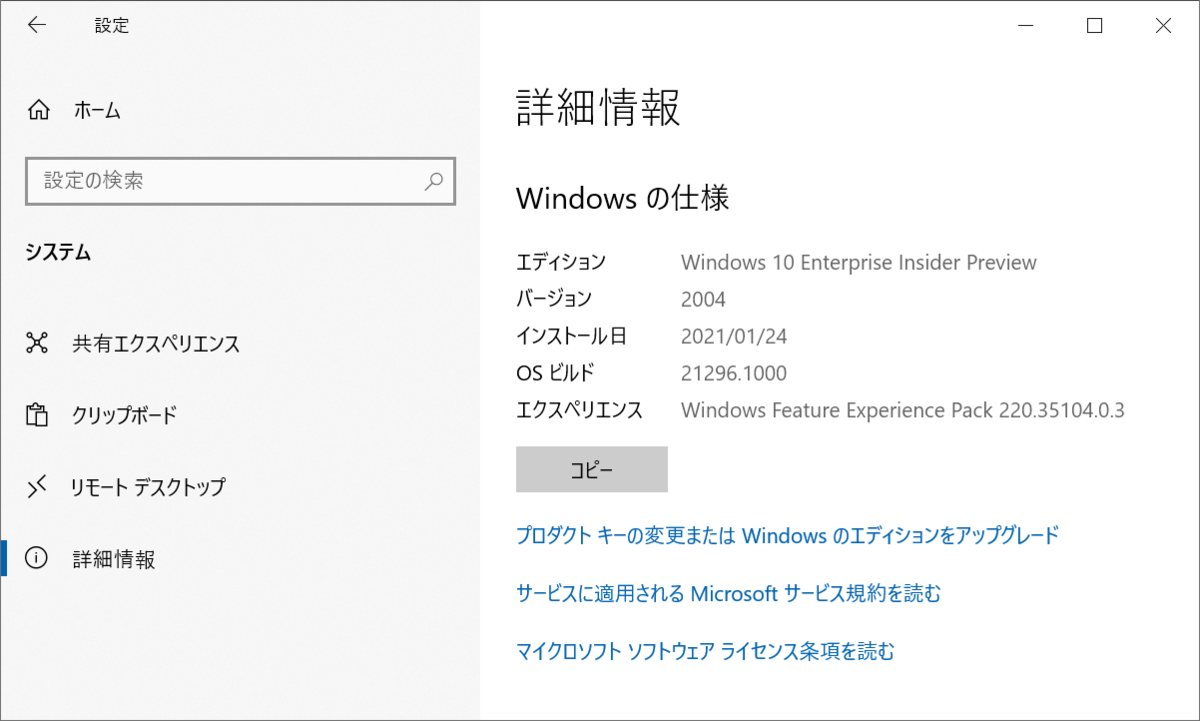
Task: Click the コピー button
Action: tap(592, 469)
